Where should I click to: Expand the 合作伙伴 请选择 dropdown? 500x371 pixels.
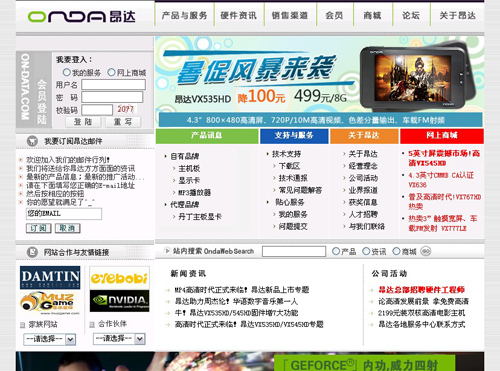coord(119,339)
